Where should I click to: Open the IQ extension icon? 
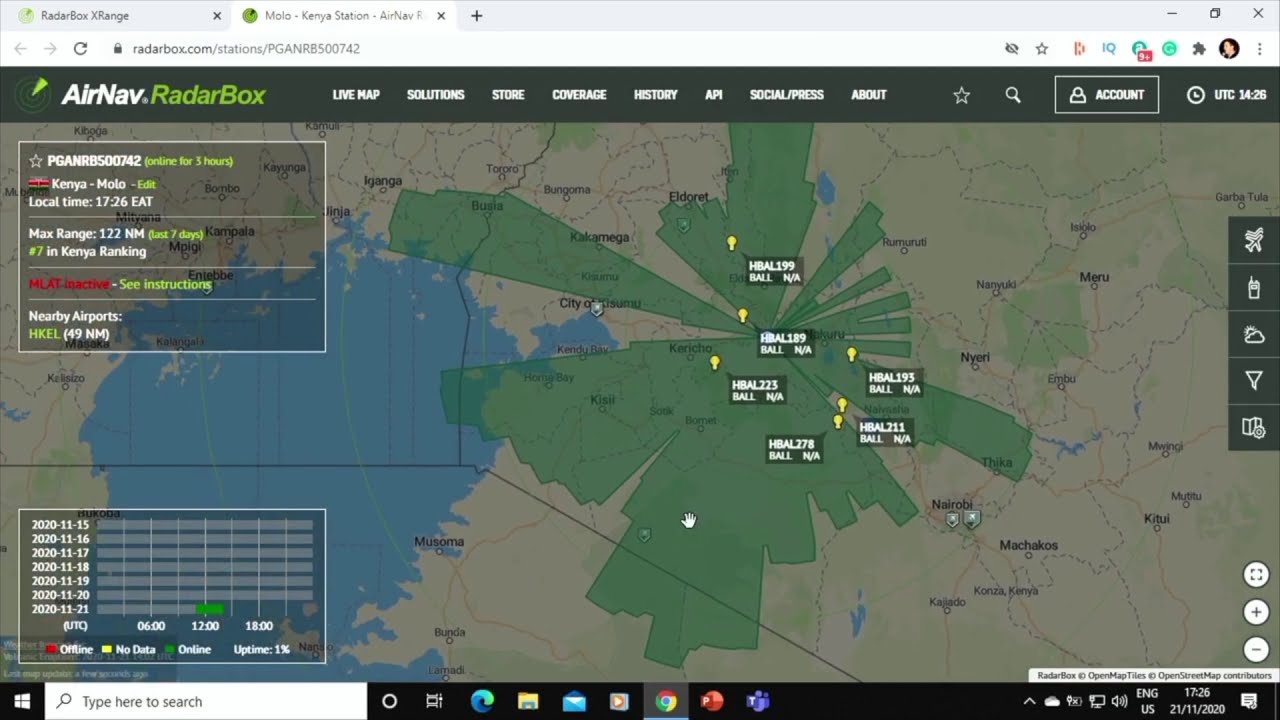[x=1109, y=48]
